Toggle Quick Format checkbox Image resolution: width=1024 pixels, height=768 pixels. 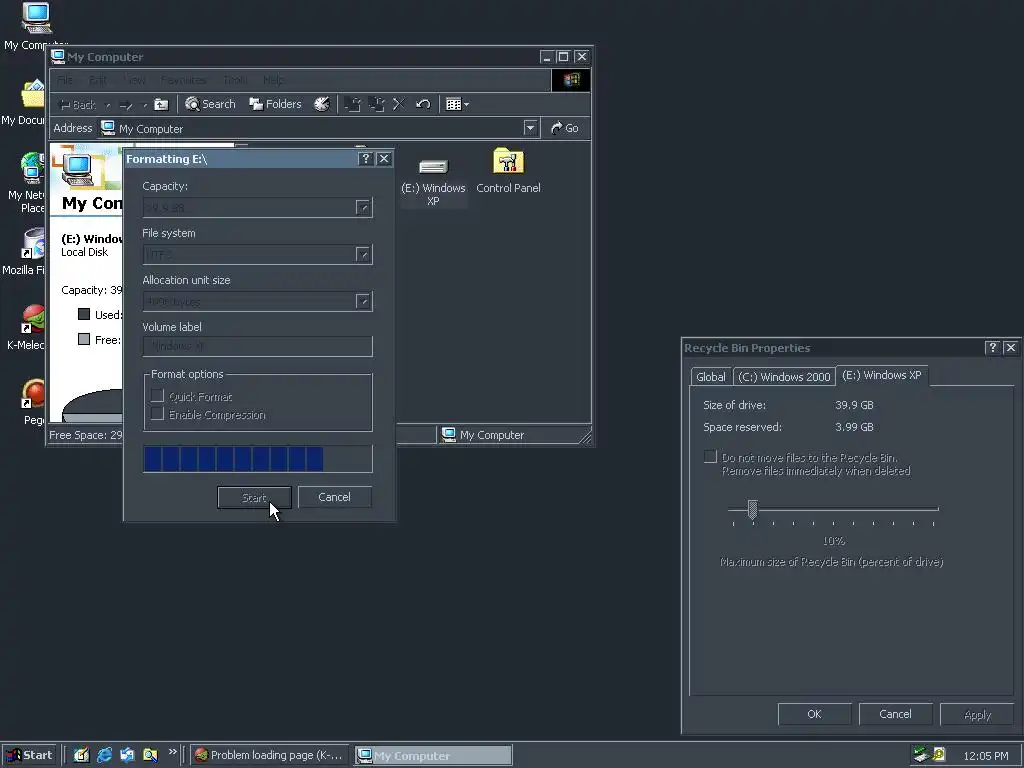(x=157, y=396)
